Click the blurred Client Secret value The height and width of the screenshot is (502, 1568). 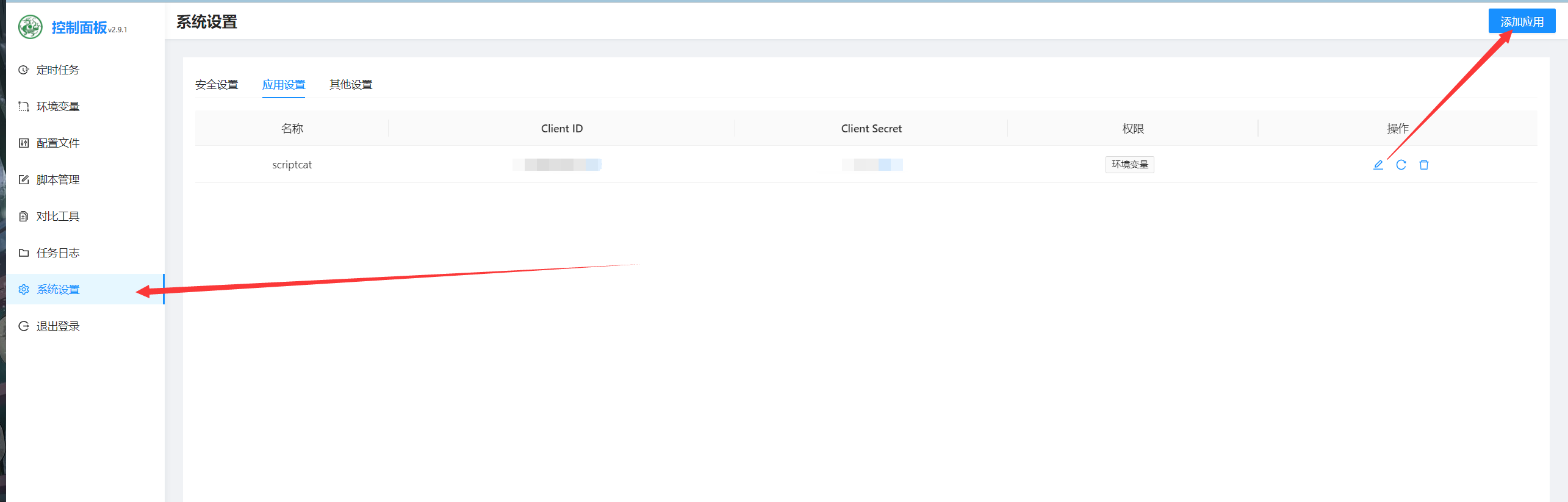[872, 165]
